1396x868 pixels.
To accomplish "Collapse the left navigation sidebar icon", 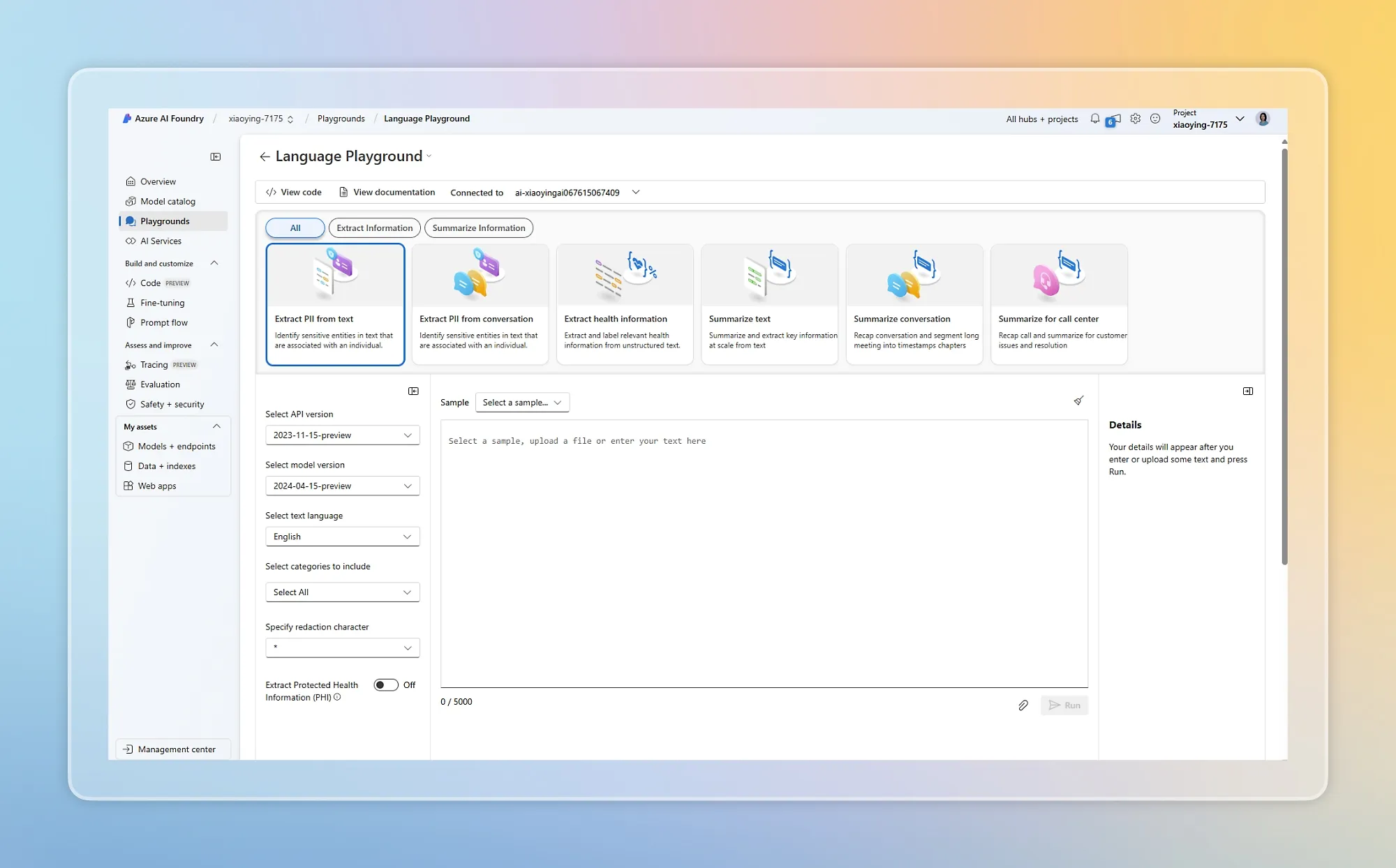I will tap(216, 156).
